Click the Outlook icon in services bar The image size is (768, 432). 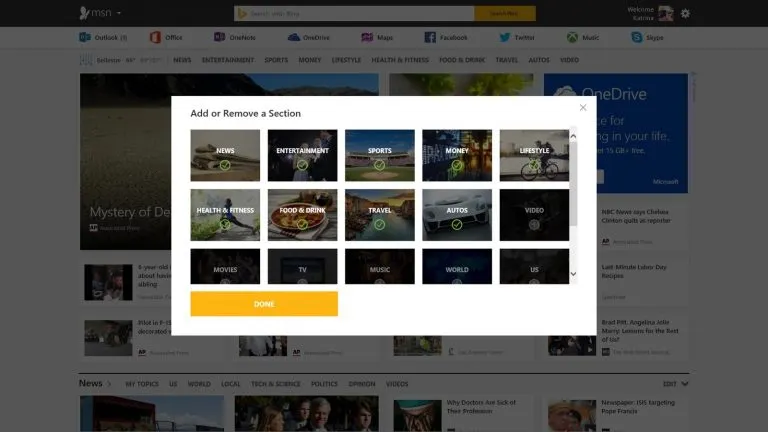pyautogui.click(x=85, y=37)
